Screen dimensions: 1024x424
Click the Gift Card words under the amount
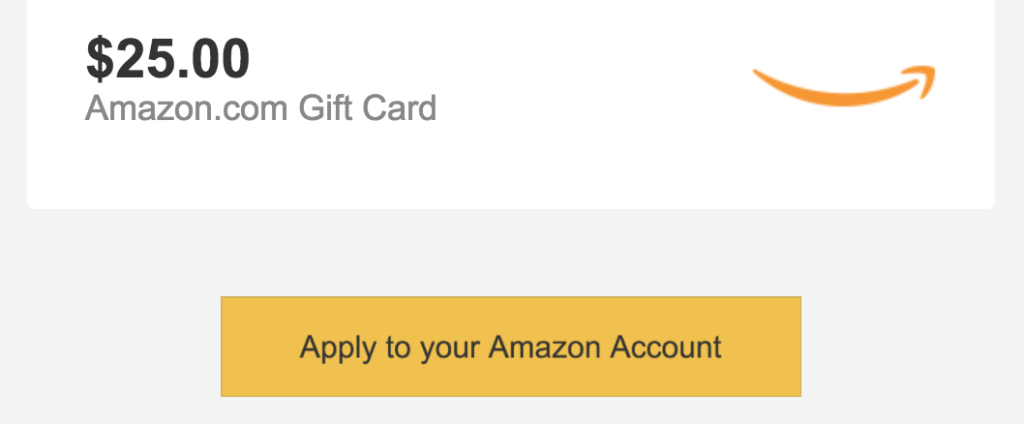[x=368, y=108]
